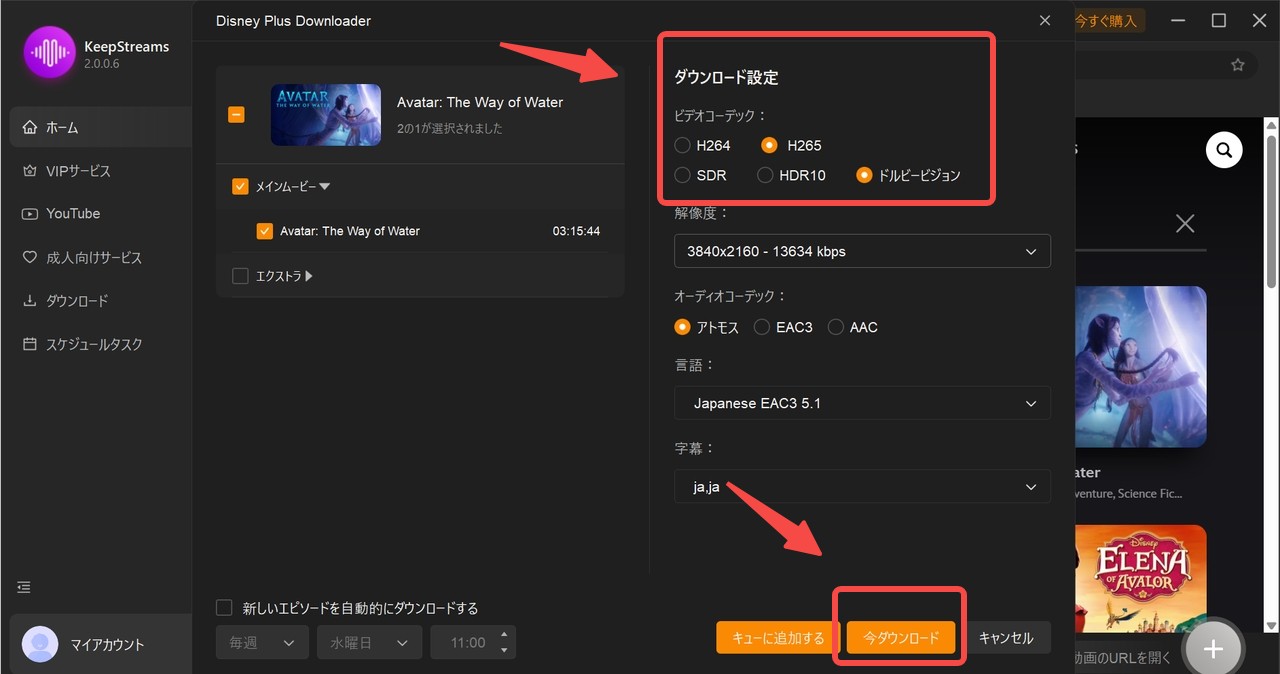Viewport: 1280px width, 674px height.
Task: Select the H264 video codec
Action: click(685, 145)
